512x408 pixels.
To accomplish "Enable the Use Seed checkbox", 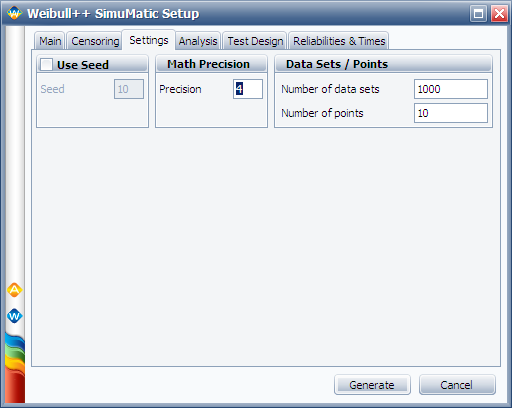I will 46,64.
